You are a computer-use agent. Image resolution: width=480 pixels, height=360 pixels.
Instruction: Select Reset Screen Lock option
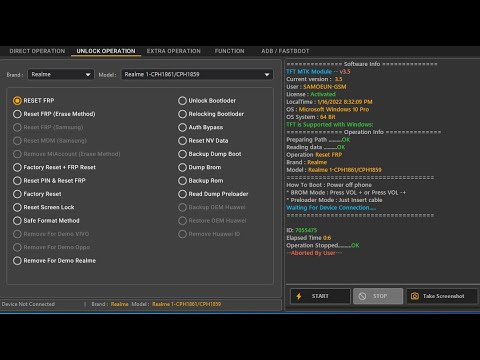pyautogui.click(x=44, y=207)
